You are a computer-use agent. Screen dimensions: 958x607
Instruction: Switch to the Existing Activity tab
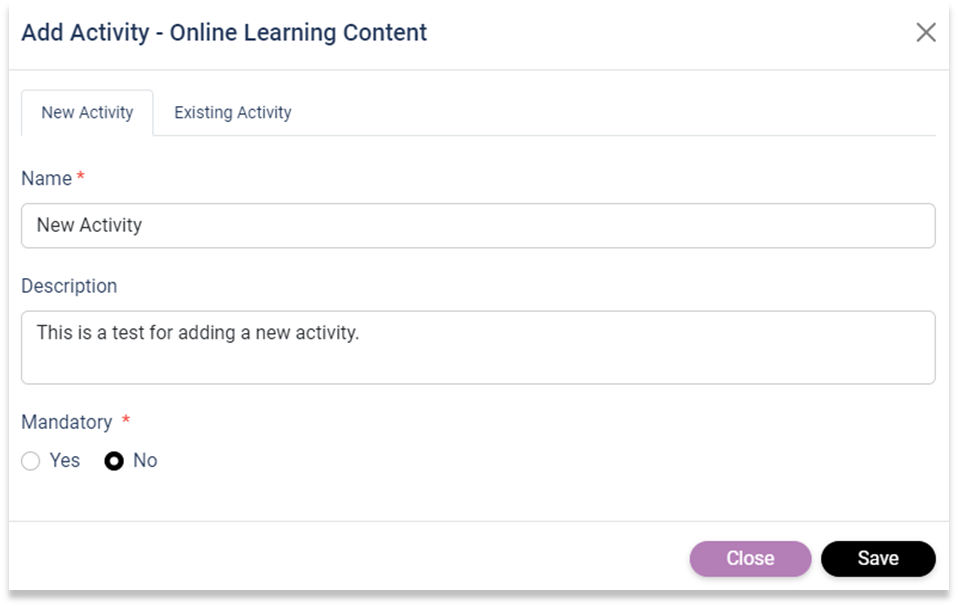[233, 112]
